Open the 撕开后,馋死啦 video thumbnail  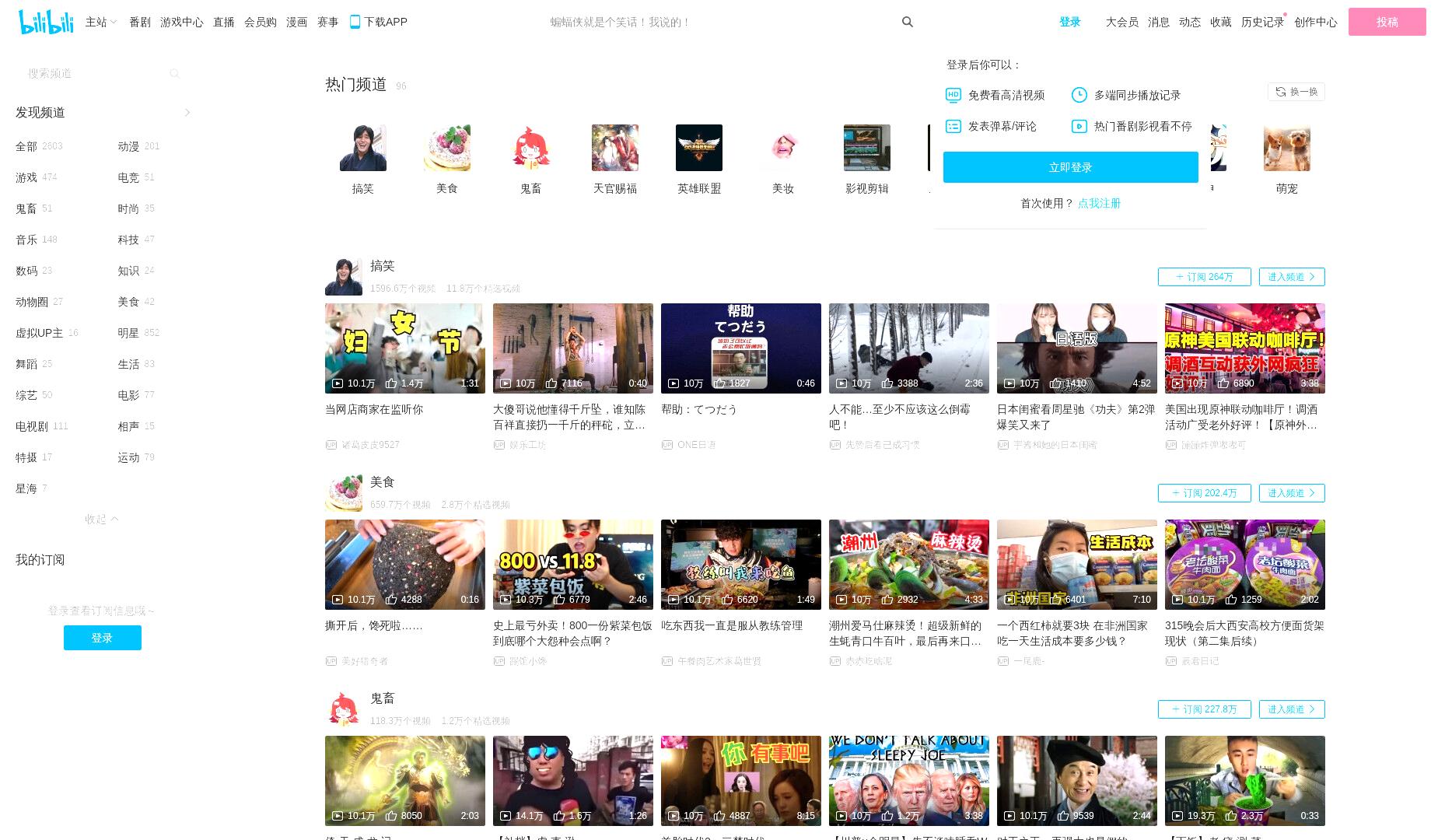[405, 565]
